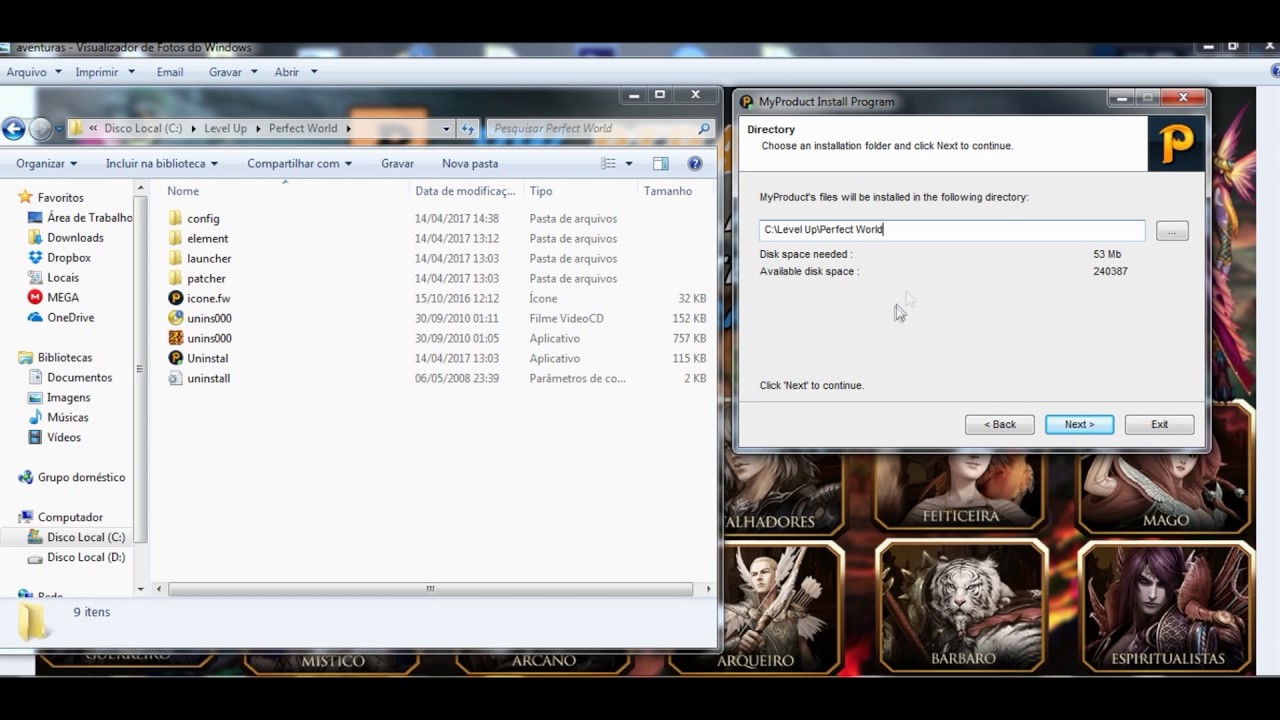Expand the arrow after Perfect World breadcrumb
Viewport: 1280px width, 720px height.
pyautogui.click(x=348, y=128)
